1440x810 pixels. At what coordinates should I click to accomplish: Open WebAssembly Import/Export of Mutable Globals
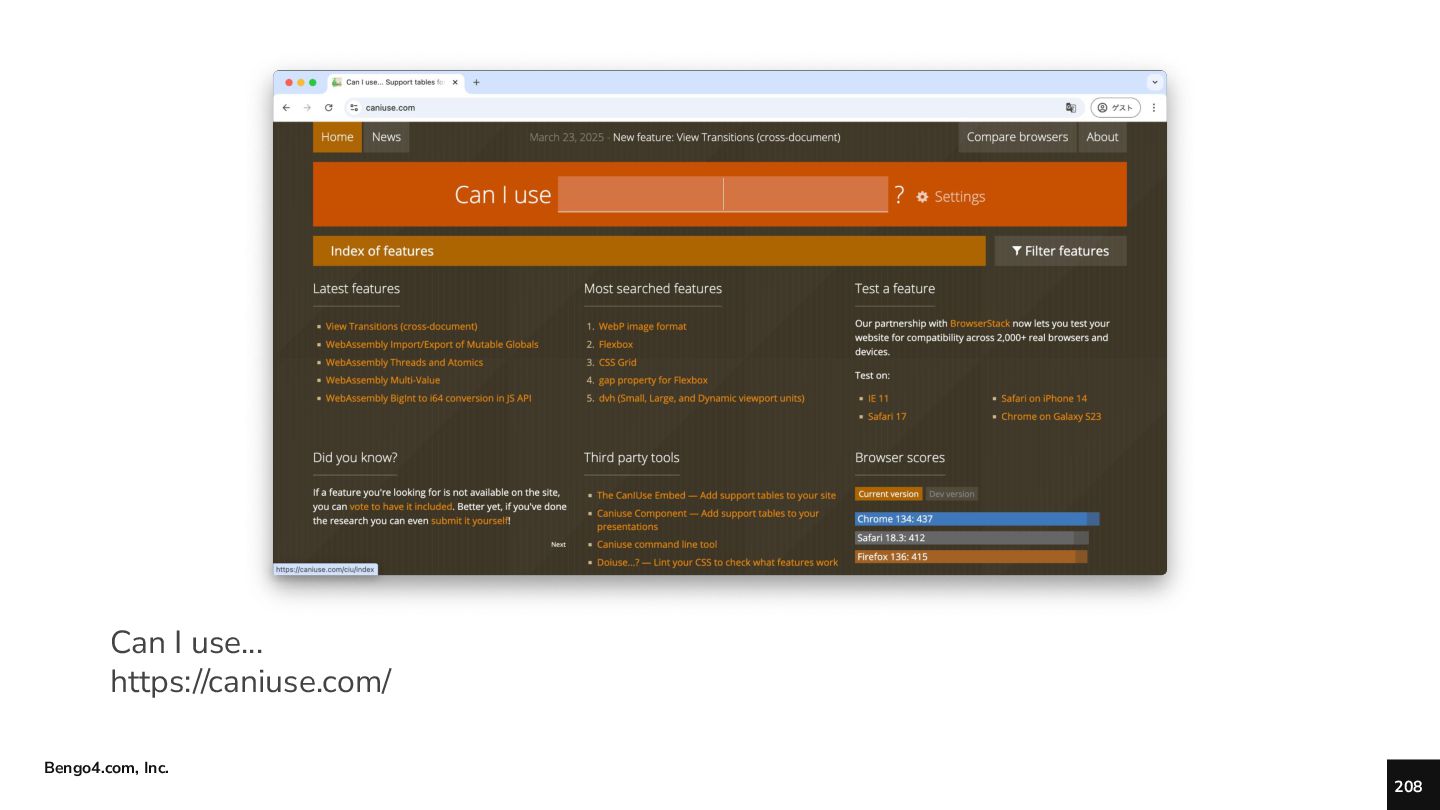click(x=432, y=344)
